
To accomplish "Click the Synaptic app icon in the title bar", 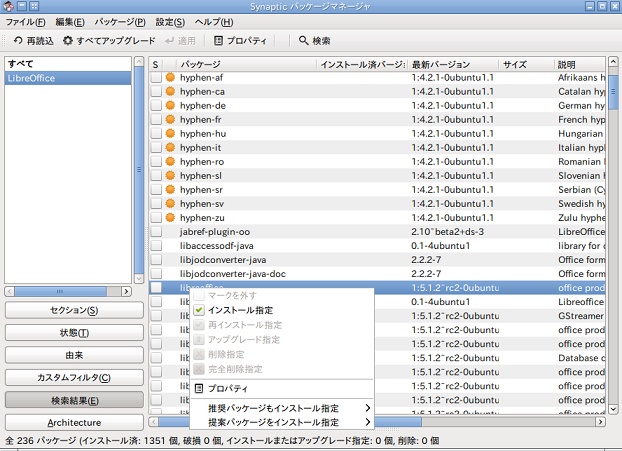I will (8, 6).
